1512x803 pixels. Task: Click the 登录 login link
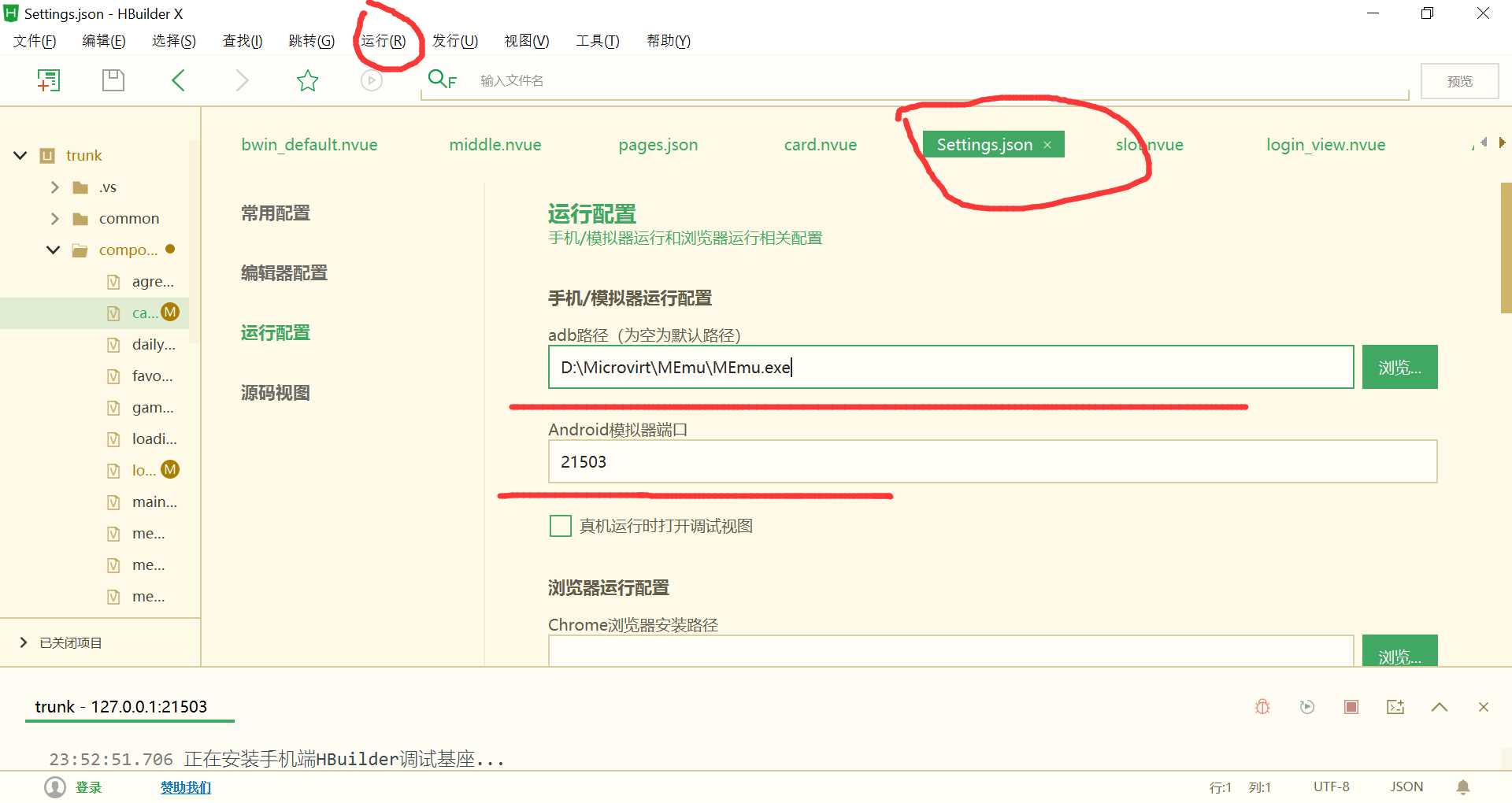pyautogui.click(x=89, y=787)
